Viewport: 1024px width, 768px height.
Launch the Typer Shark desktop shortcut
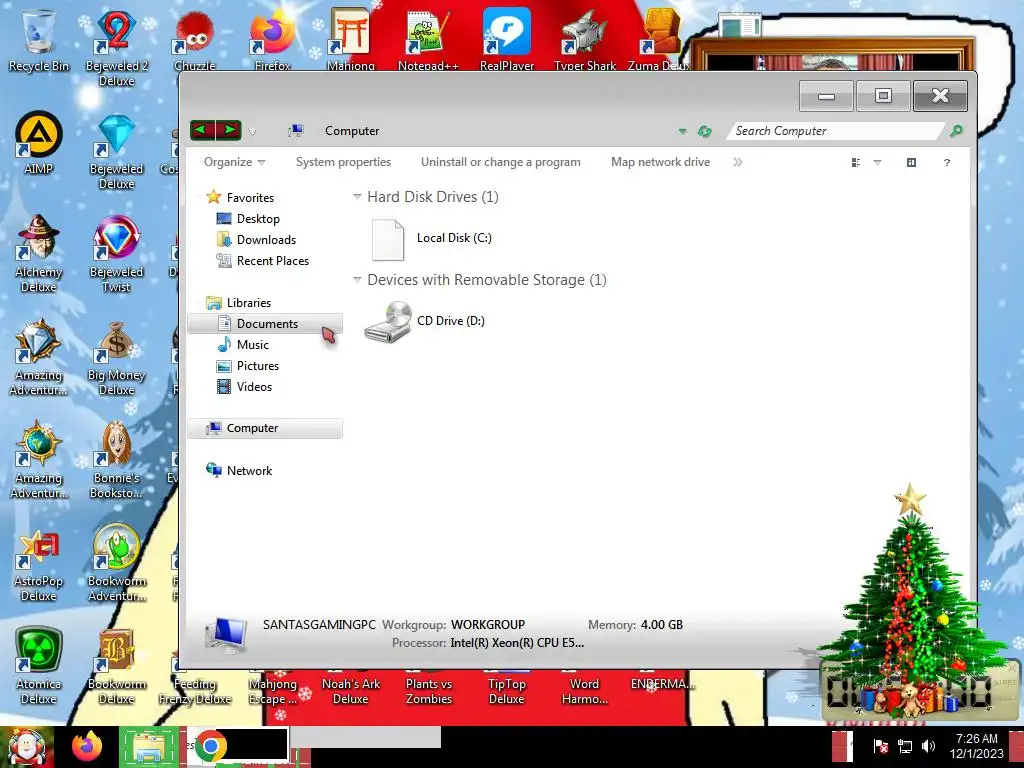(584, 40)
